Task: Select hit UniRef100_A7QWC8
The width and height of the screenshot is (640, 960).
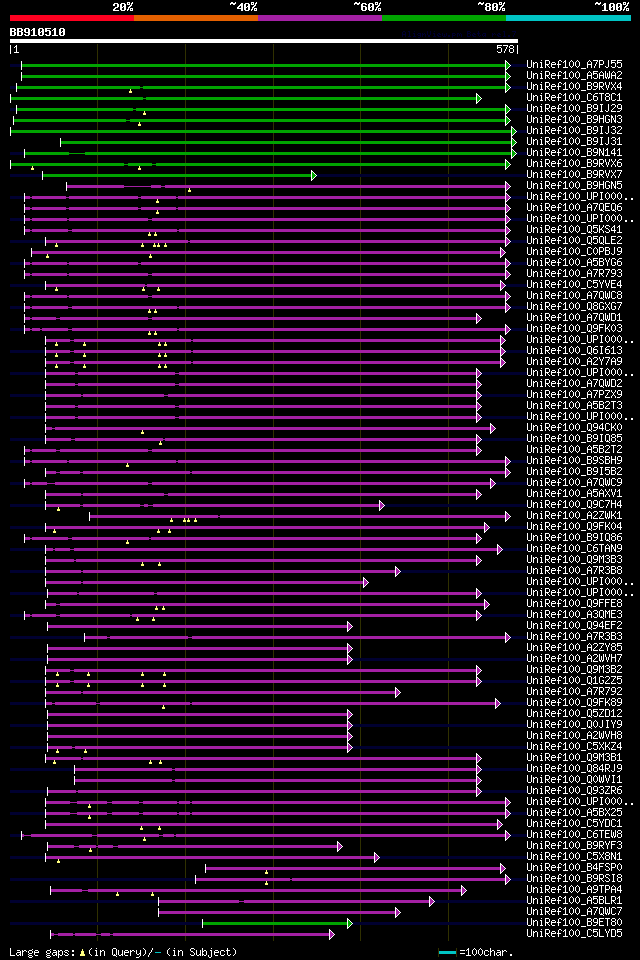Action: 574,296
